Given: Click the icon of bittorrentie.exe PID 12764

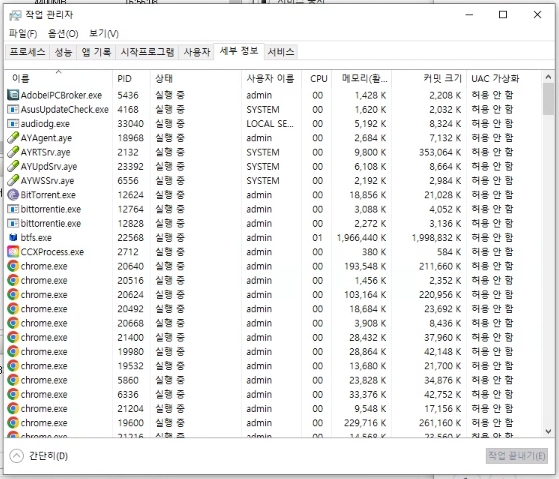Looking at the screenshot, I should point(13,209).
